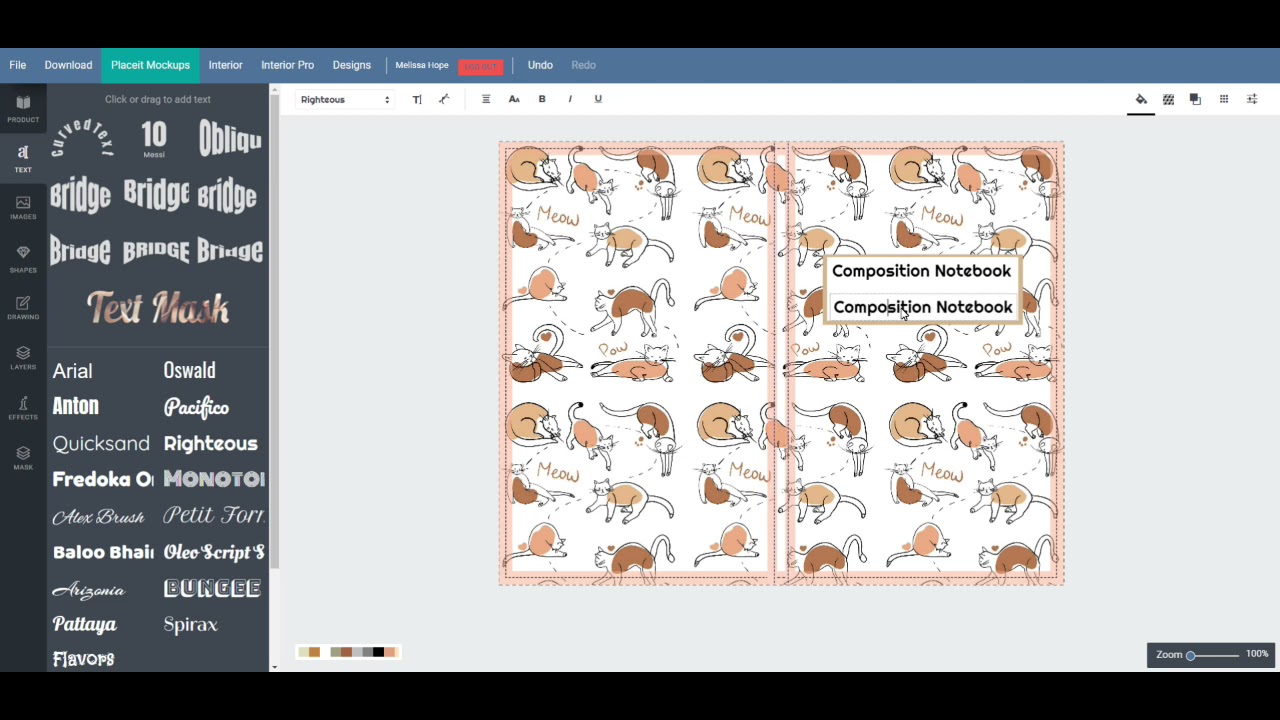Choose the Fredoka One font
Image resolution: width=1280 pixels, height=720 pixels.
pyautogui.click(x=102, y=479)
